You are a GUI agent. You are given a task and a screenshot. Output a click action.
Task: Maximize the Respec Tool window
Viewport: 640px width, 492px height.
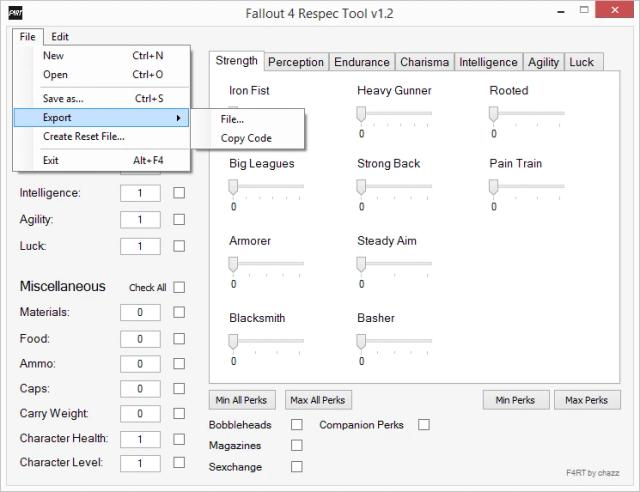click(584, 10)
